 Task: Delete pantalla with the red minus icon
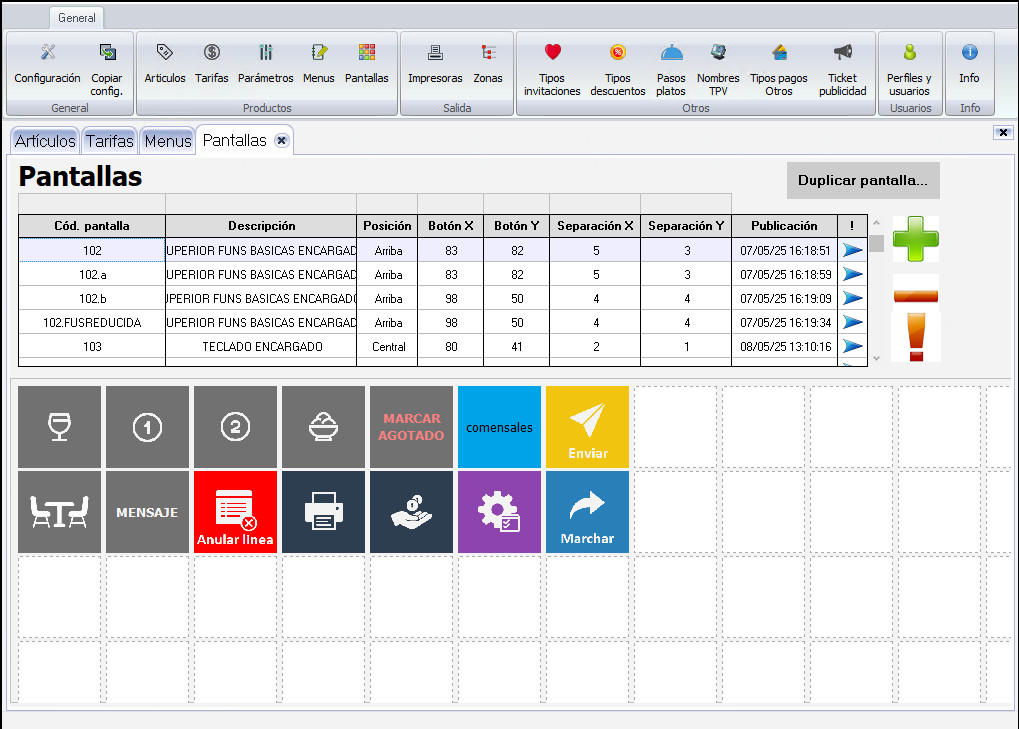click(916, 296)
